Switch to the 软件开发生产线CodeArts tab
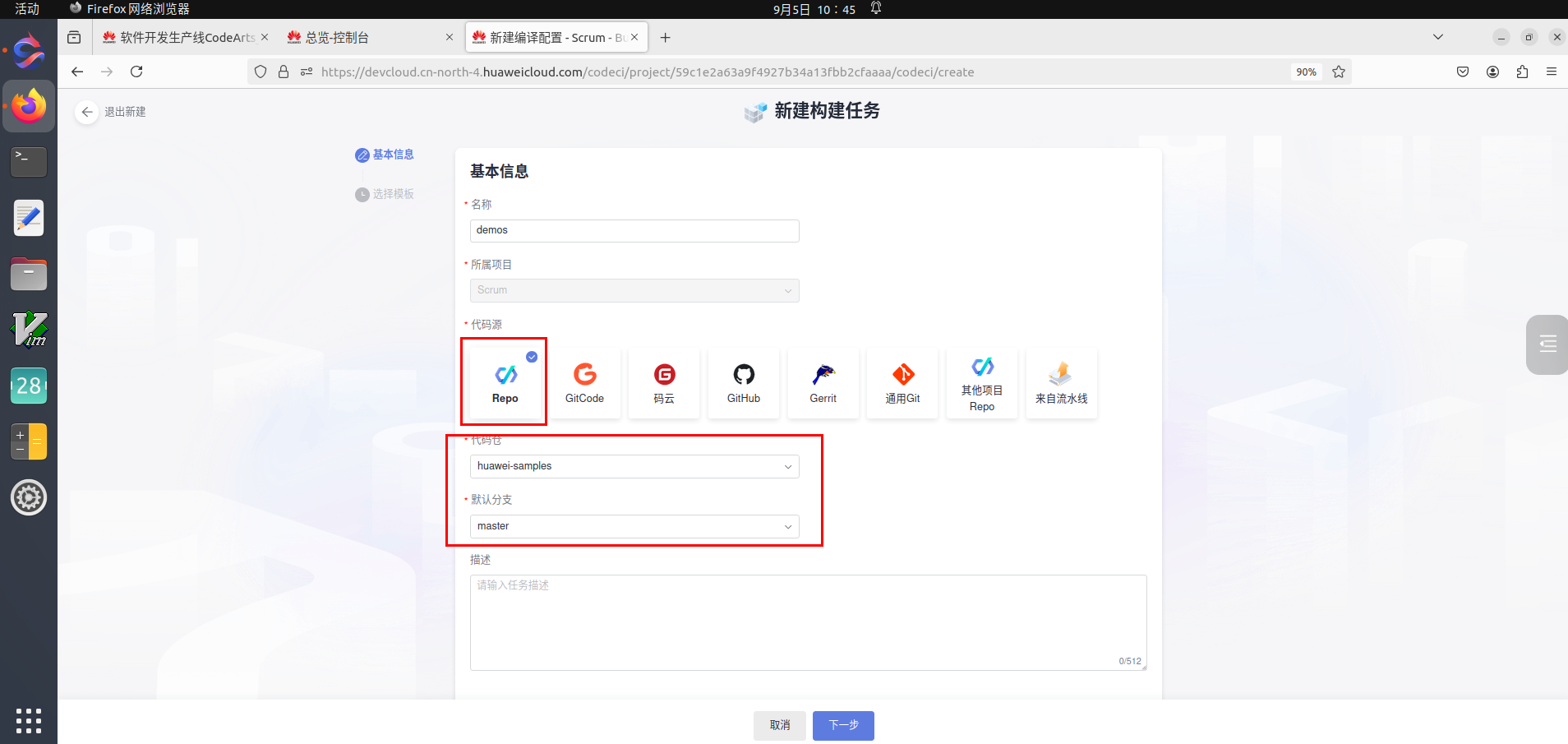1568x744 pixels. click(186, 37)
